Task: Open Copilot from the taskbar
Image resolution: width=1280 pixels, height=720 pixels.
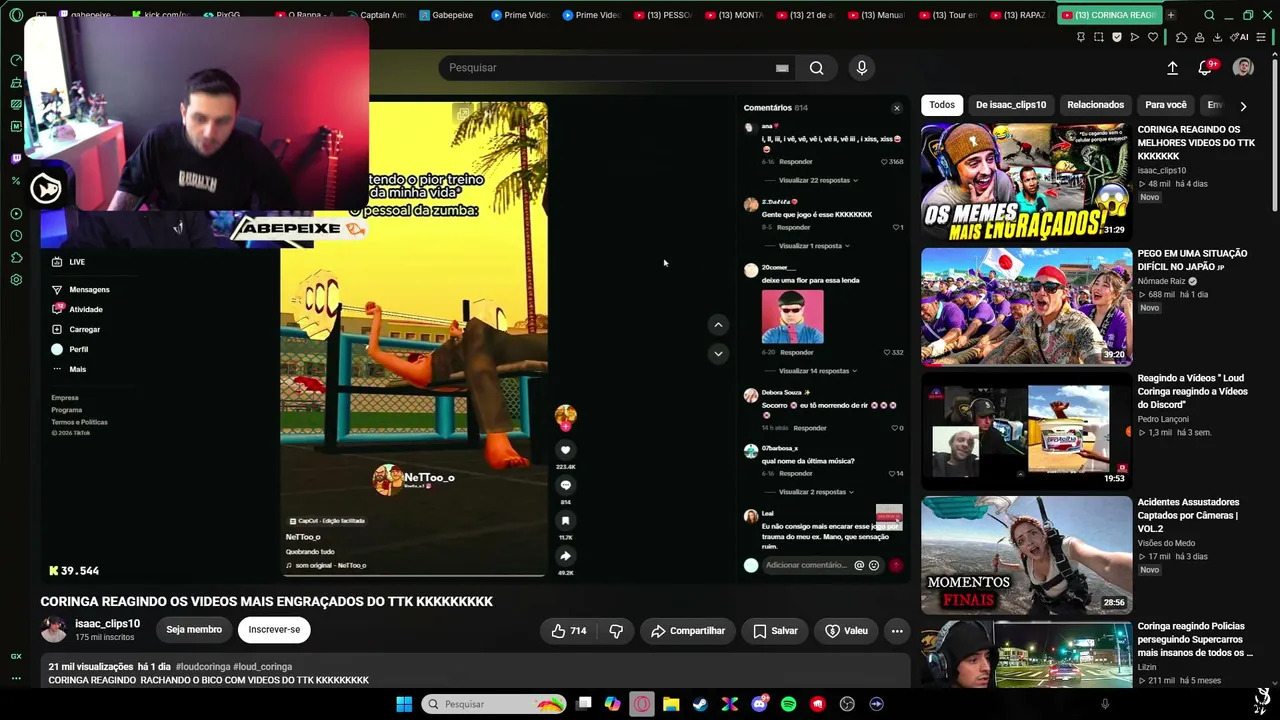Action: [x=613, y=704]
